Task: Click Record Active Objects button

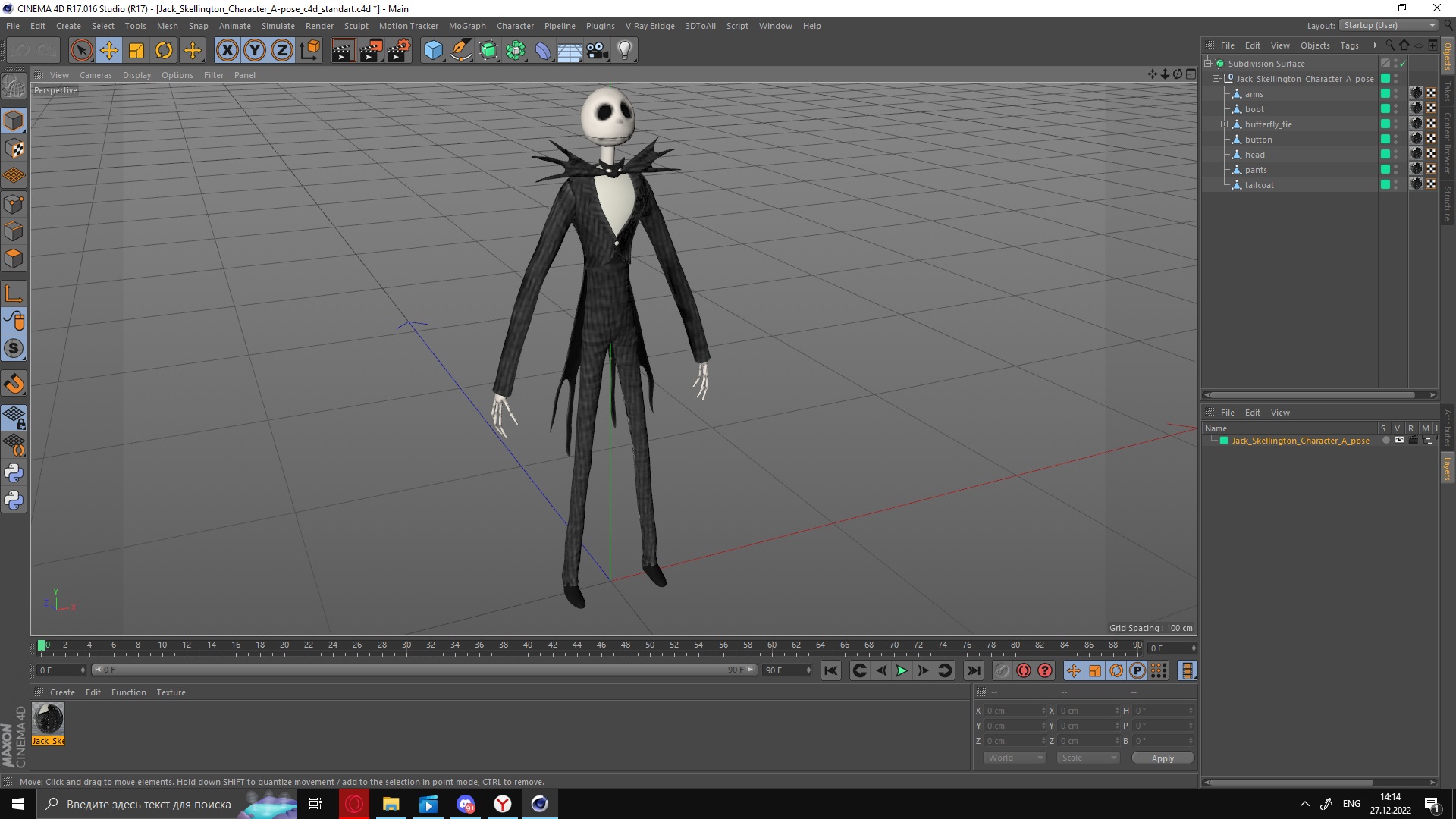Action: (1003, 670)
